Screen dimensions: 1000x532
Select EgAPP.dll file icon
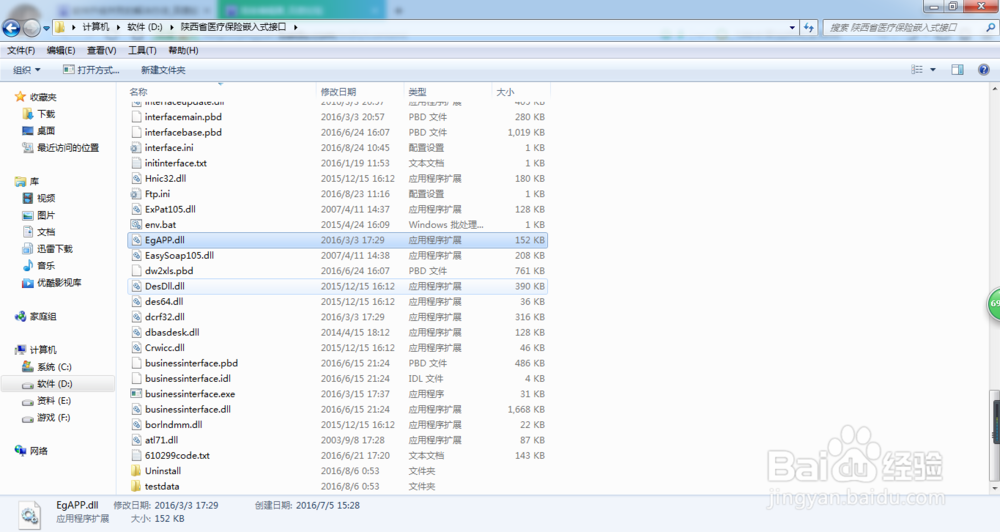pos(136,240)
